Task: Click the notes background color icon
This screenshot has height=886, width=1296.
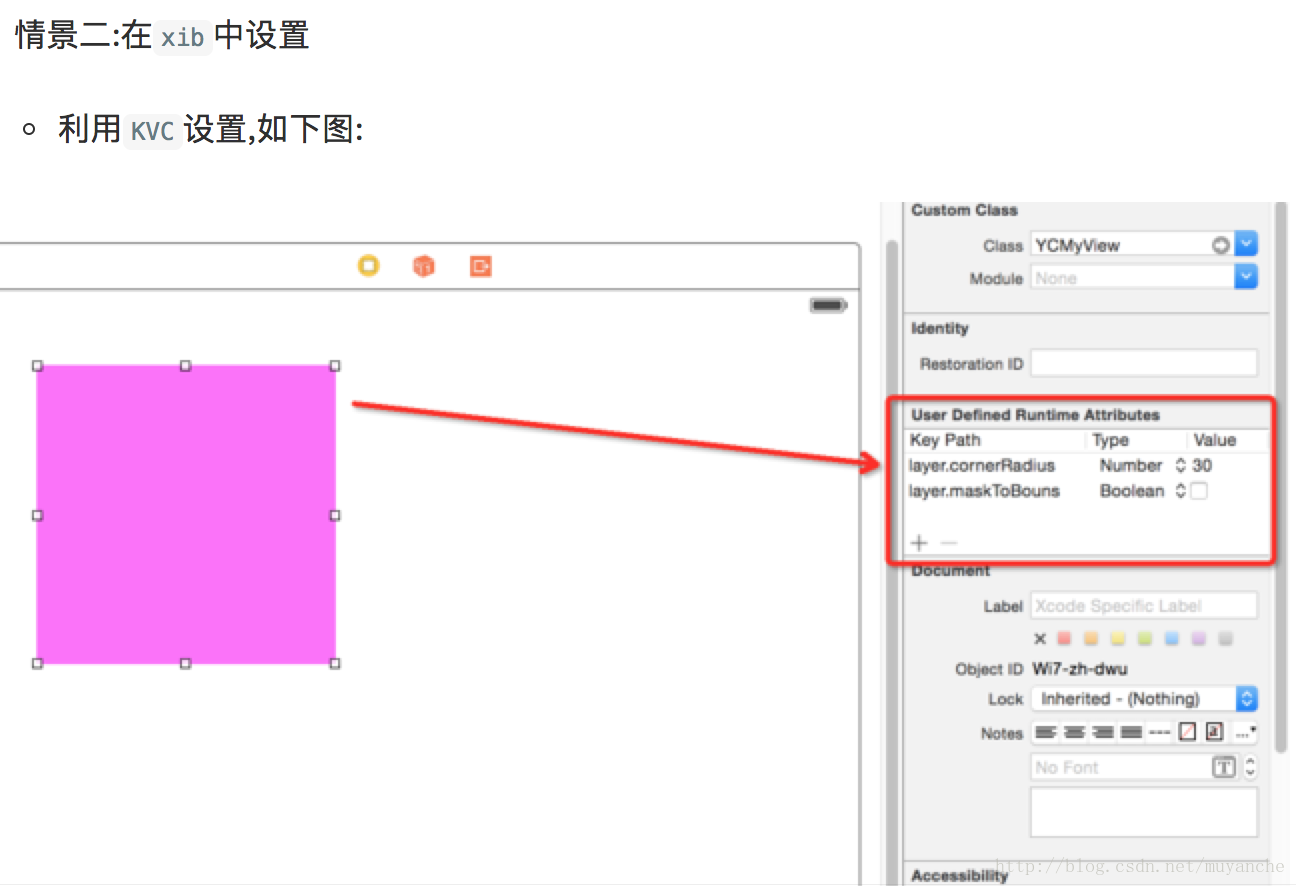Action: [1214, 732]
